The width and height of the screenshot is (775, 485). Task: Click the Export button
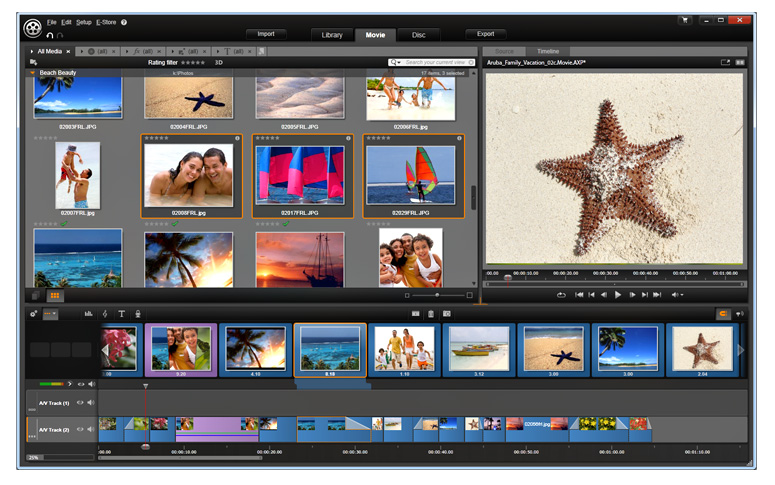[485, 34]
